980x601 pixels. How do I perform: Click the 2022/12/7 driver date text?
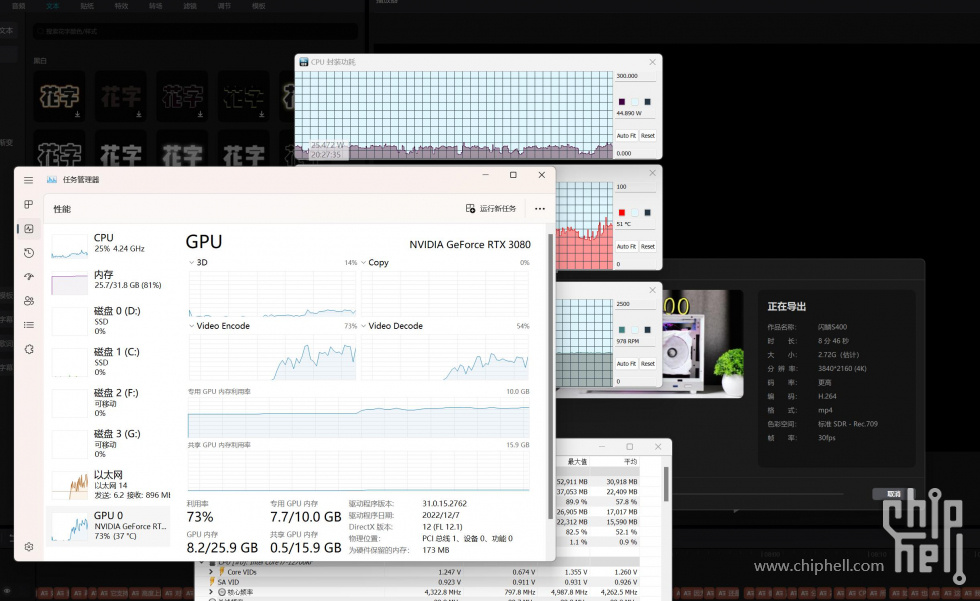(441, 515)
